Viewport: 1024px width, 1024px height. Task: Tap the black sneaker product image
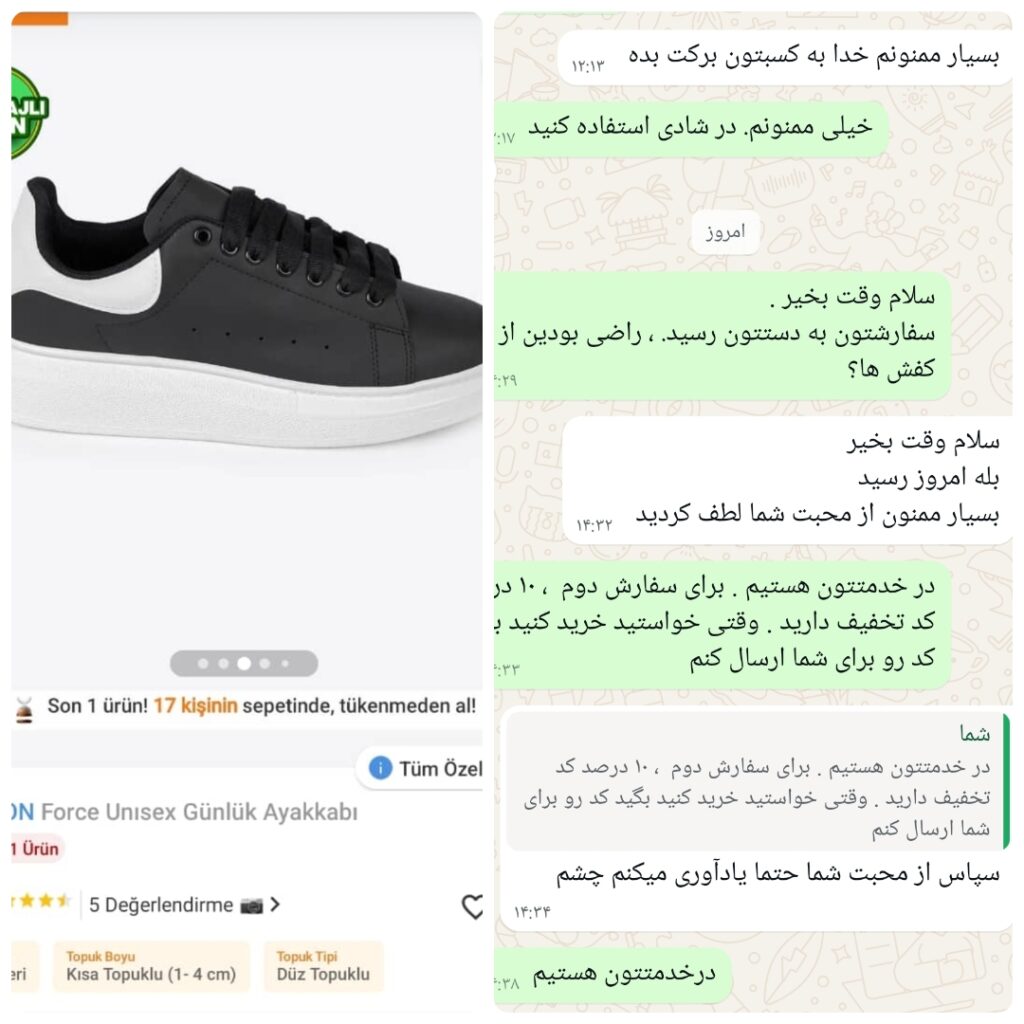coord(247,307)
